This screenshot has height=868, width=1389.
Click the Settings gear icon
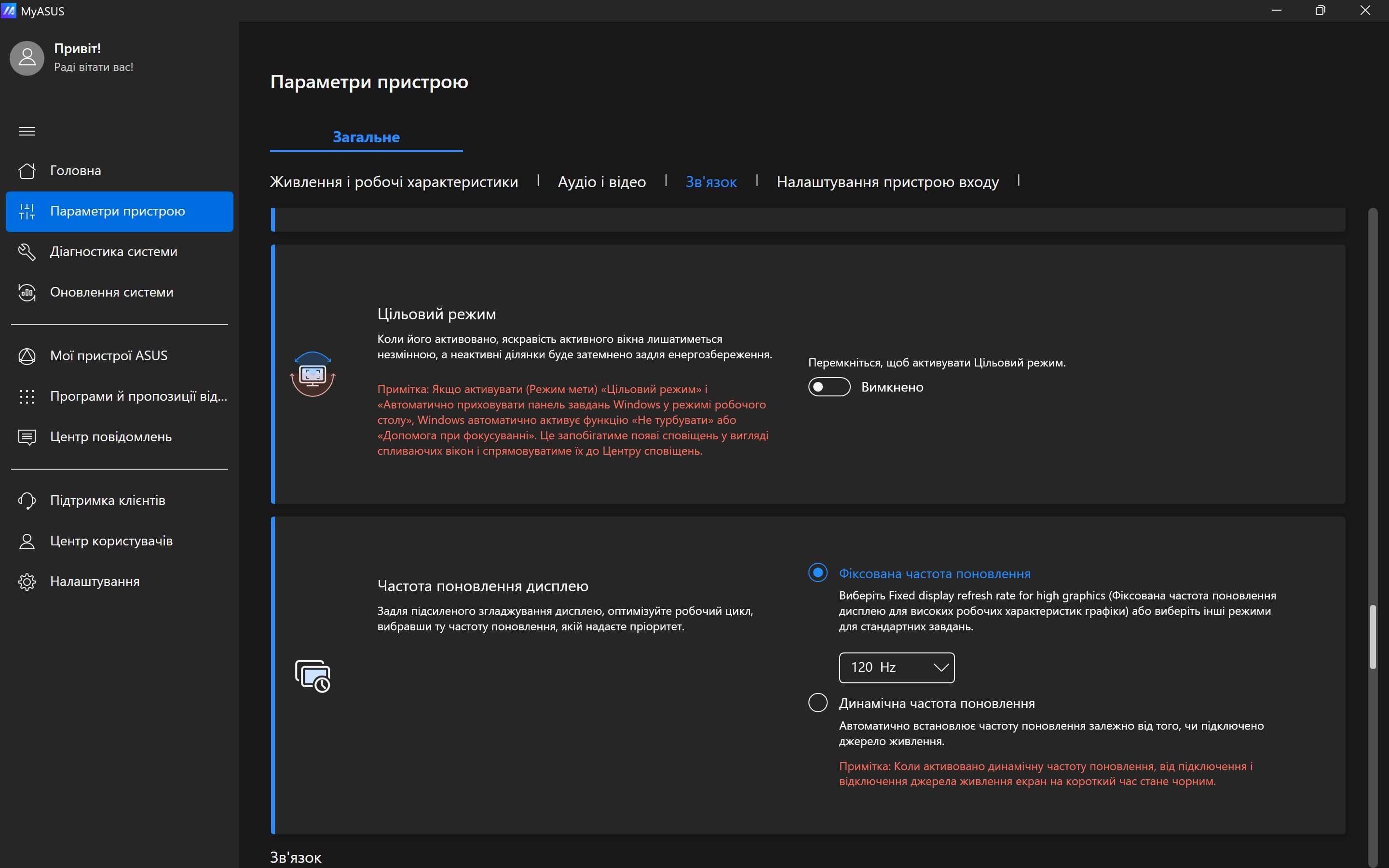(x=27, y=582)
